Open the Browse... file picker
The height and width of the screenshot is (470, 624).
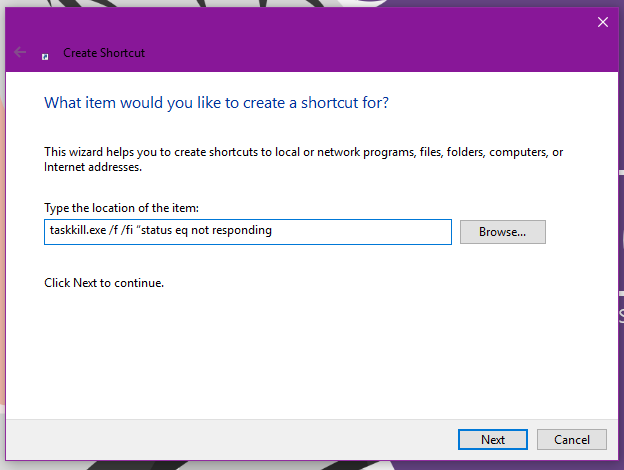[503, 232]
